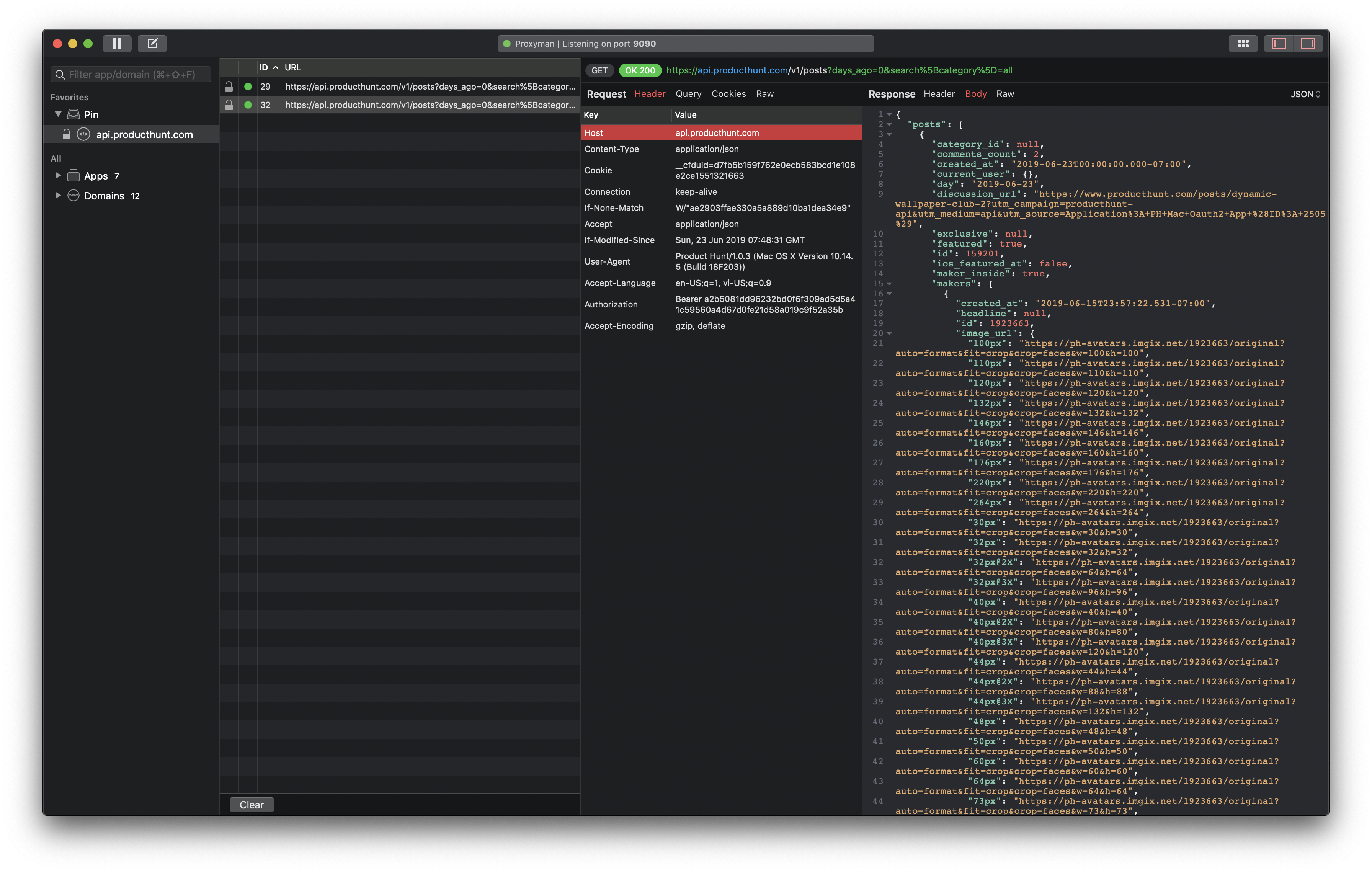
Task: Open the Raw tab of the Response panel
Action: (x=1005, y=94)
